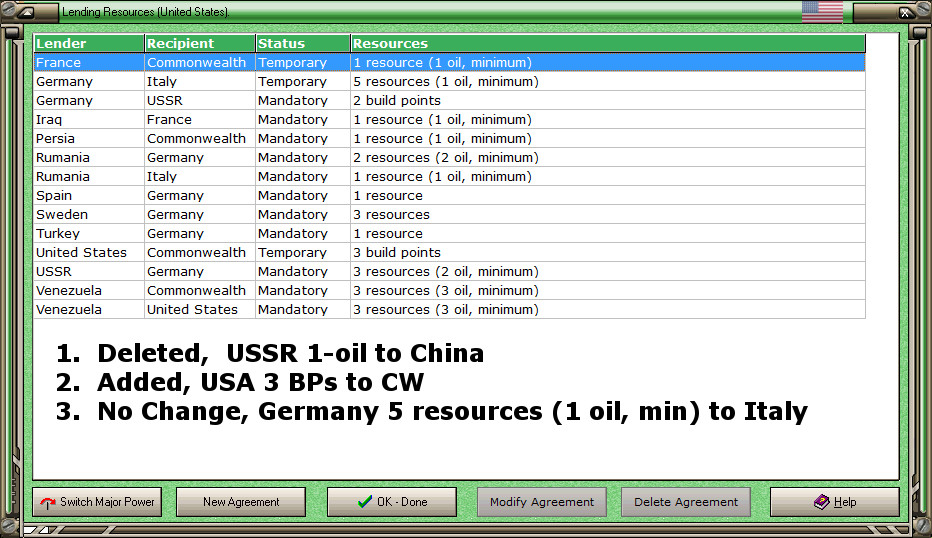Click the United States flag icon
Image resolution: width=932 pixels, height=538 pixels.
tap(822, 11)
